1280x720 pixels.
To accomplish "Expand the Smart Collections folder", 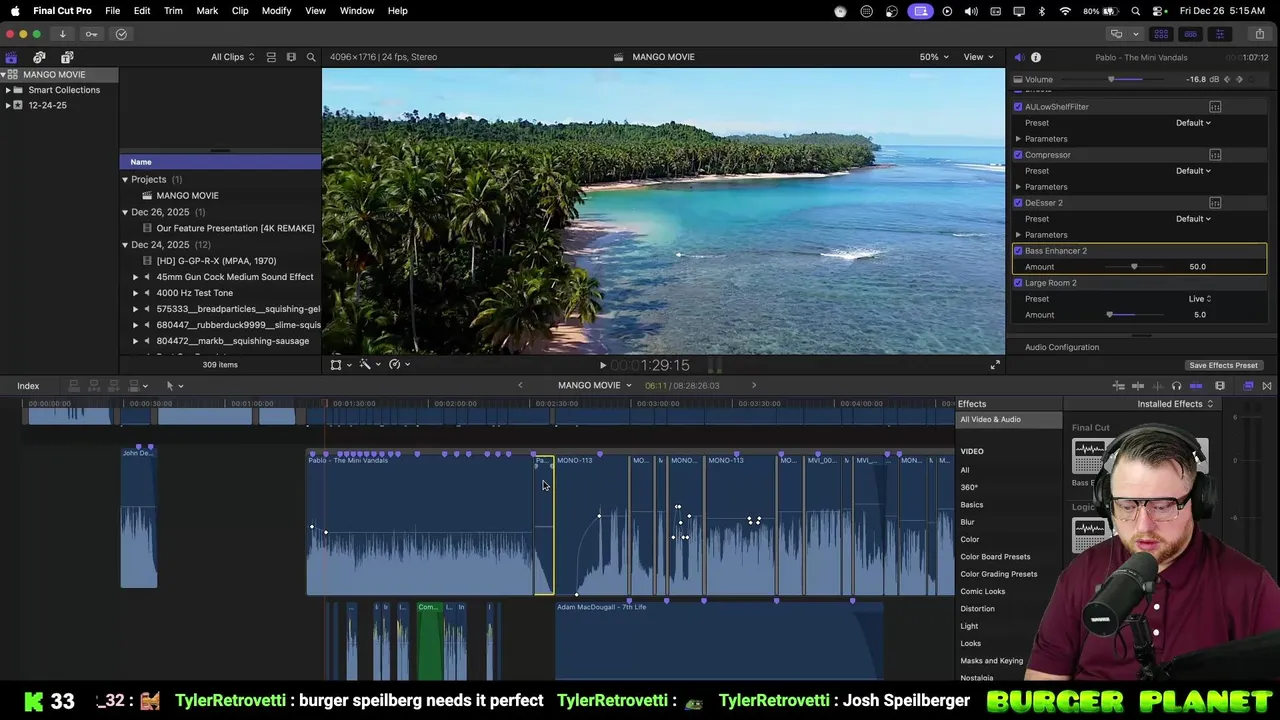I will 8,90.
